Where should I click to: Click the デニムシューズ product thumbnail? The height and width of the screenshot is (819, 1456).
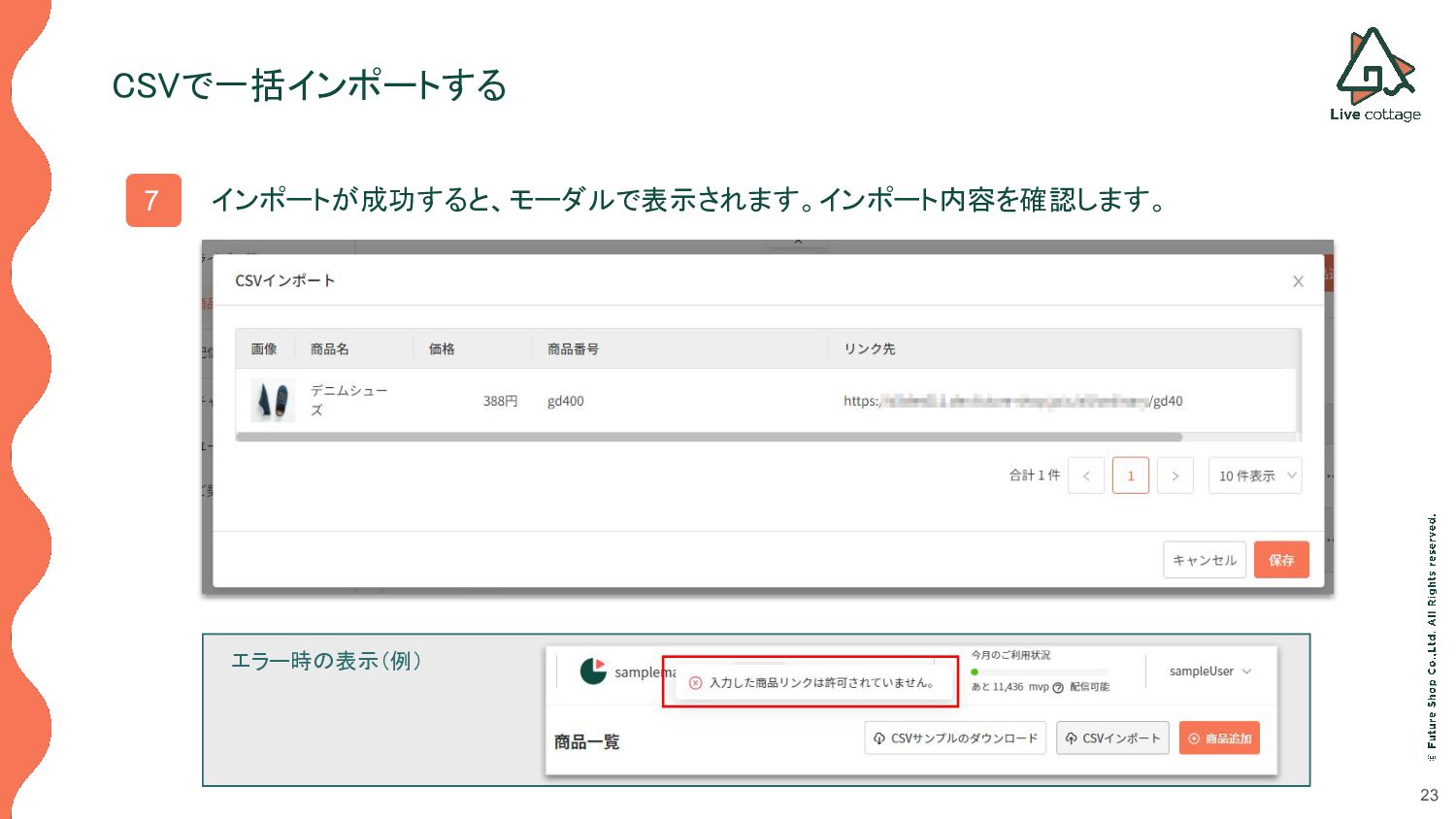point(273,400)
